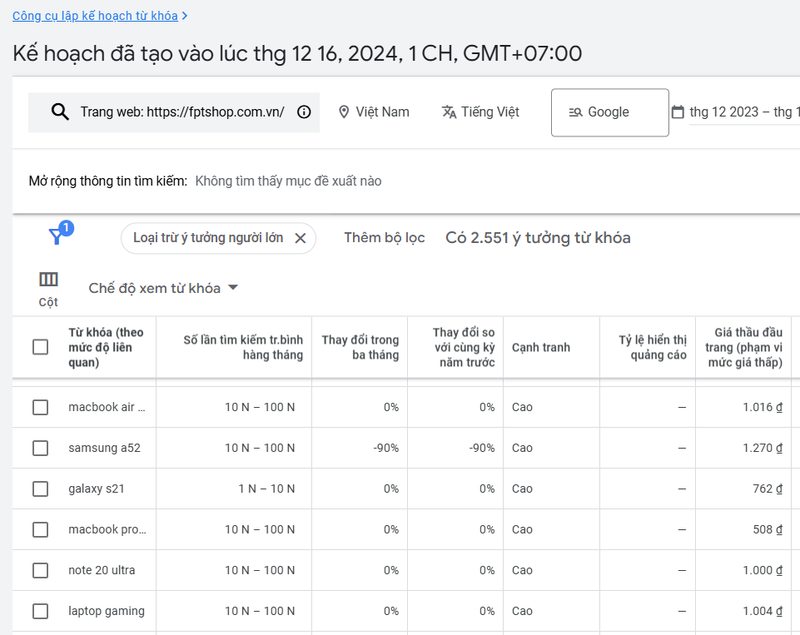Open the Công cụ lập kế hoạch từ khóa breadcrumb link
800x635 pixels.
click(x=95, y=16)
